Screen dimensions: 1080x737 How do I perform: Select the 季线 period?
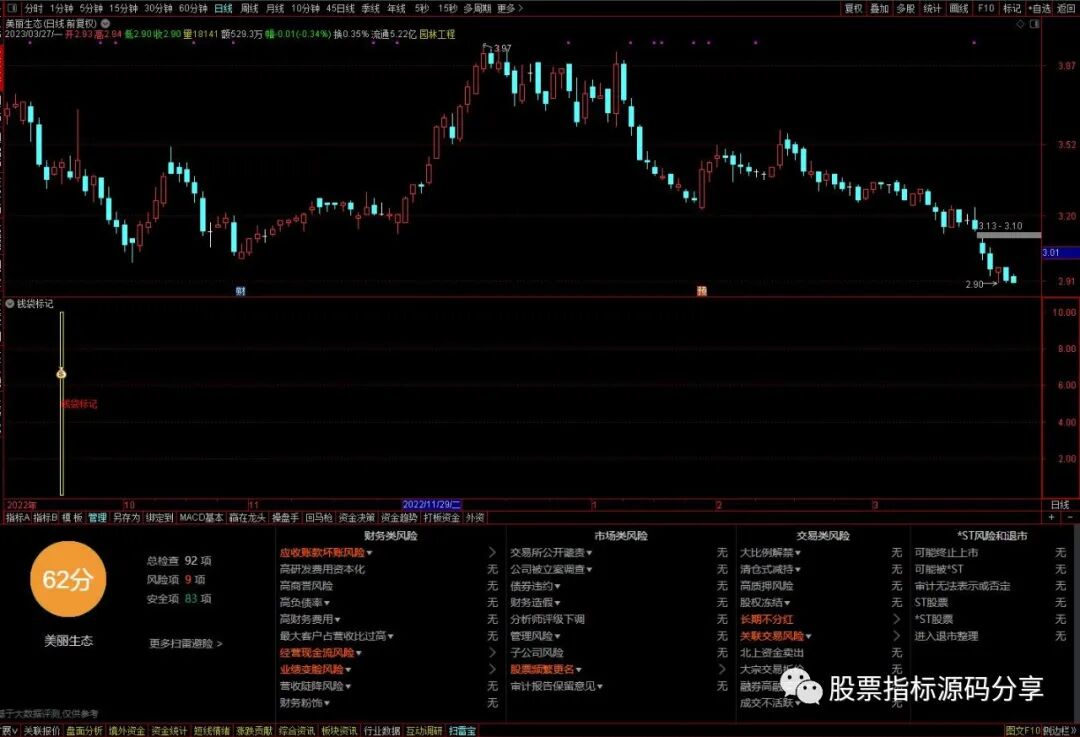(x=371, y=8)
